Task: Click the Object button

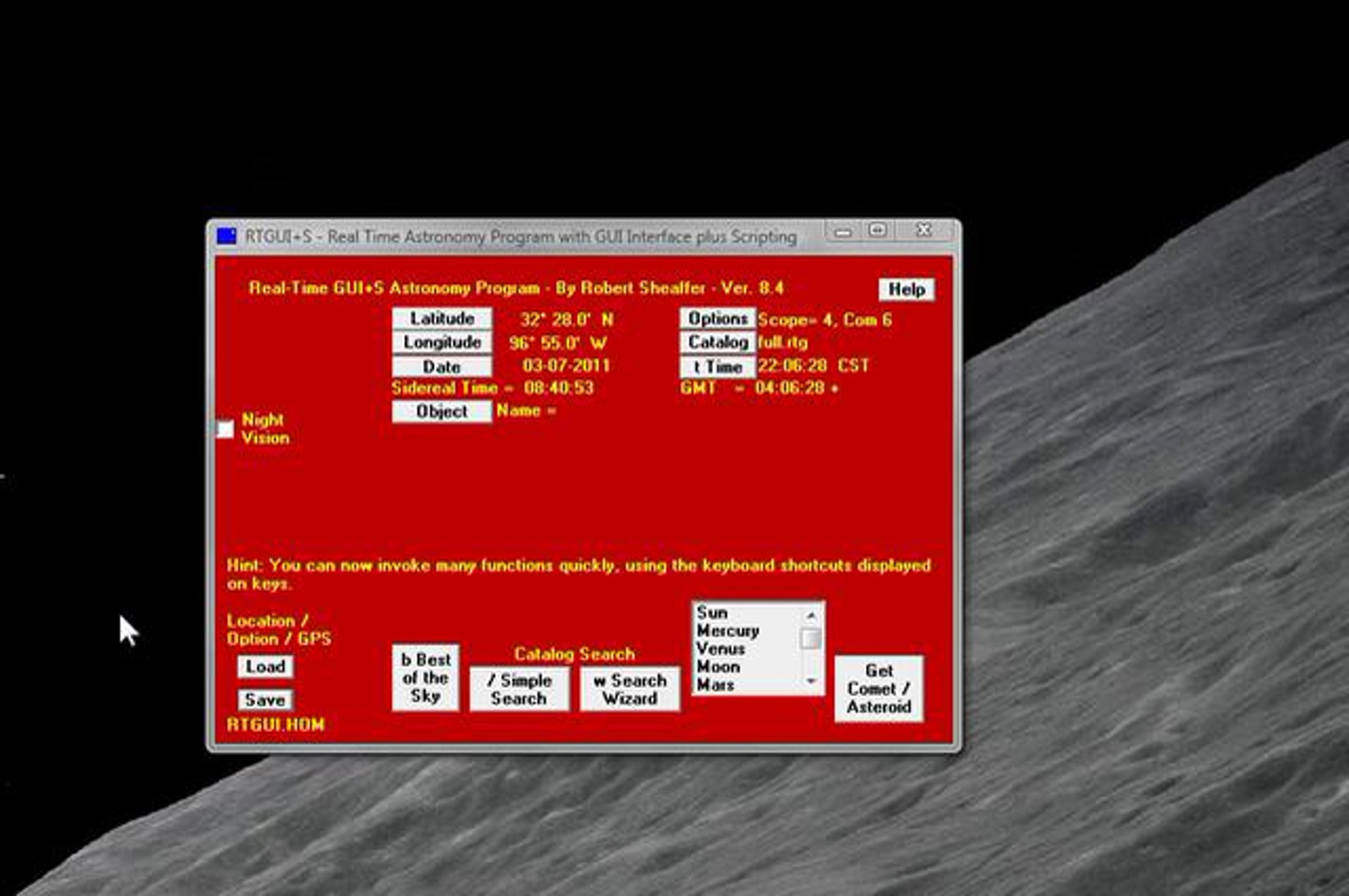Action: point(442,411)
